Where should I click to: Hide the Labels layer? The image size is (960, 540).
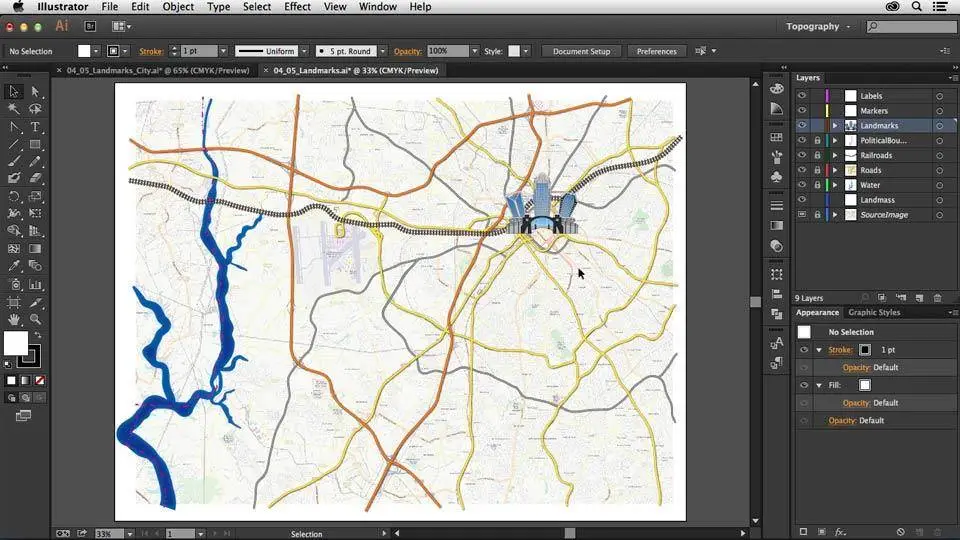coord(802,96)
